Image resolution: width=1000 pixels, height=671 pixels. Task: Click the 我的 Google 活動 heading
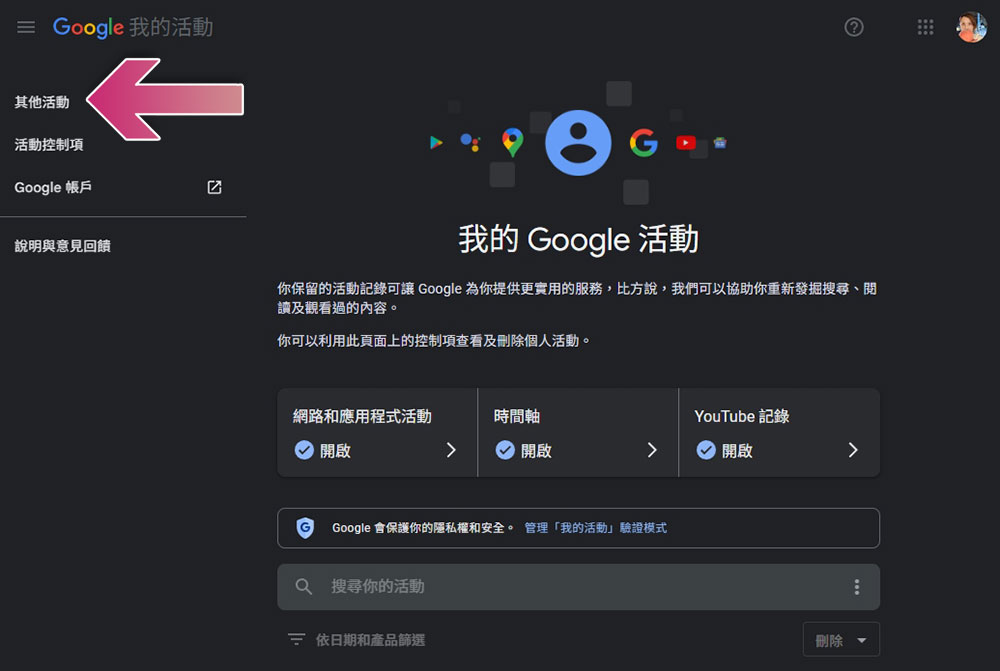[x=578, y=240]
